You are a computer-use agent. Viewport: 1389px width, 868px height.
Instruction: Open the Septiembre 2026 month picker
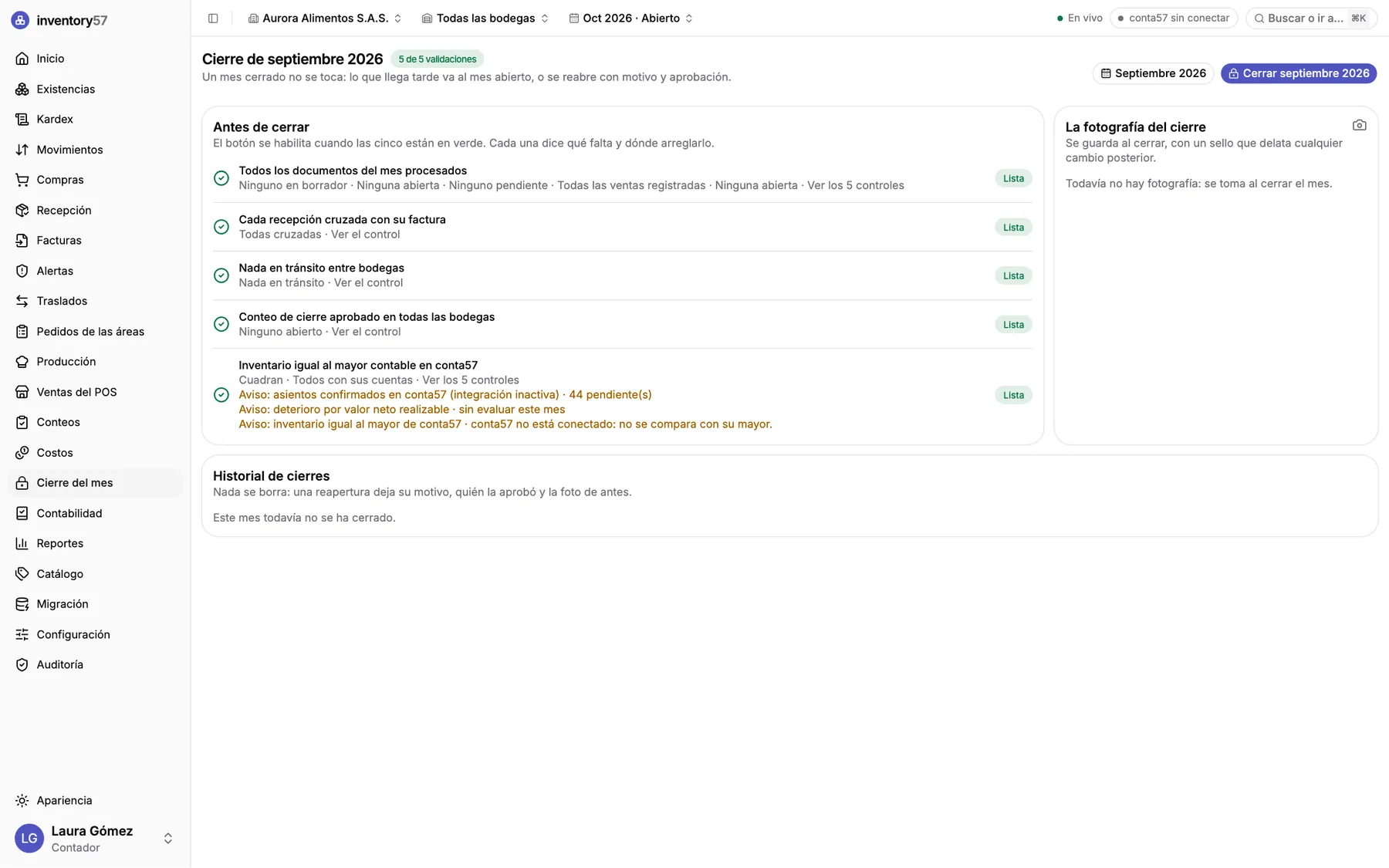(x=1153, y=73)
